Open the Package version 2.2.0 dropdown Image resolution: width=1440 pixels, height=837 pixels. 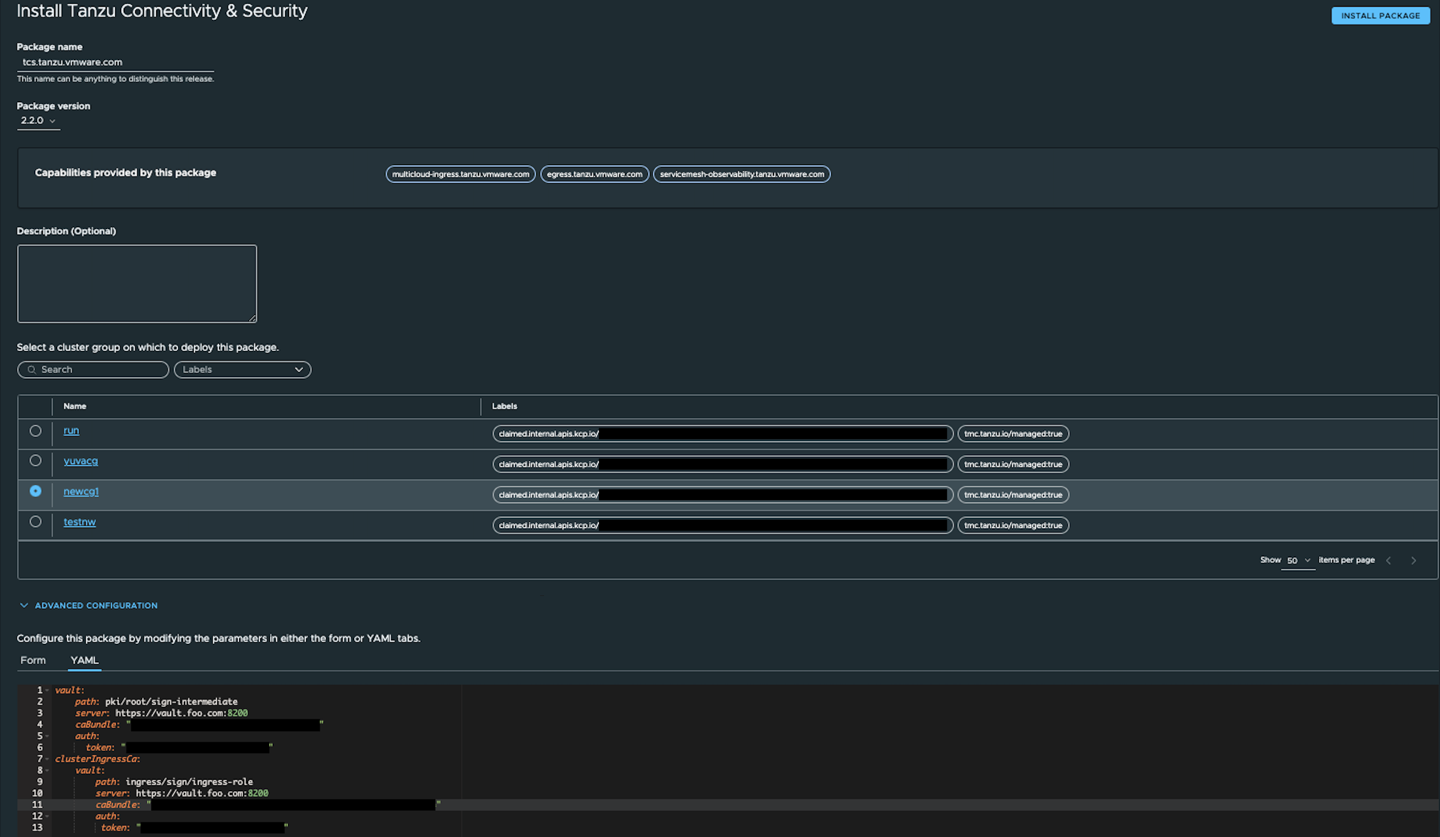pyautogui.click(x=38, y=121)
